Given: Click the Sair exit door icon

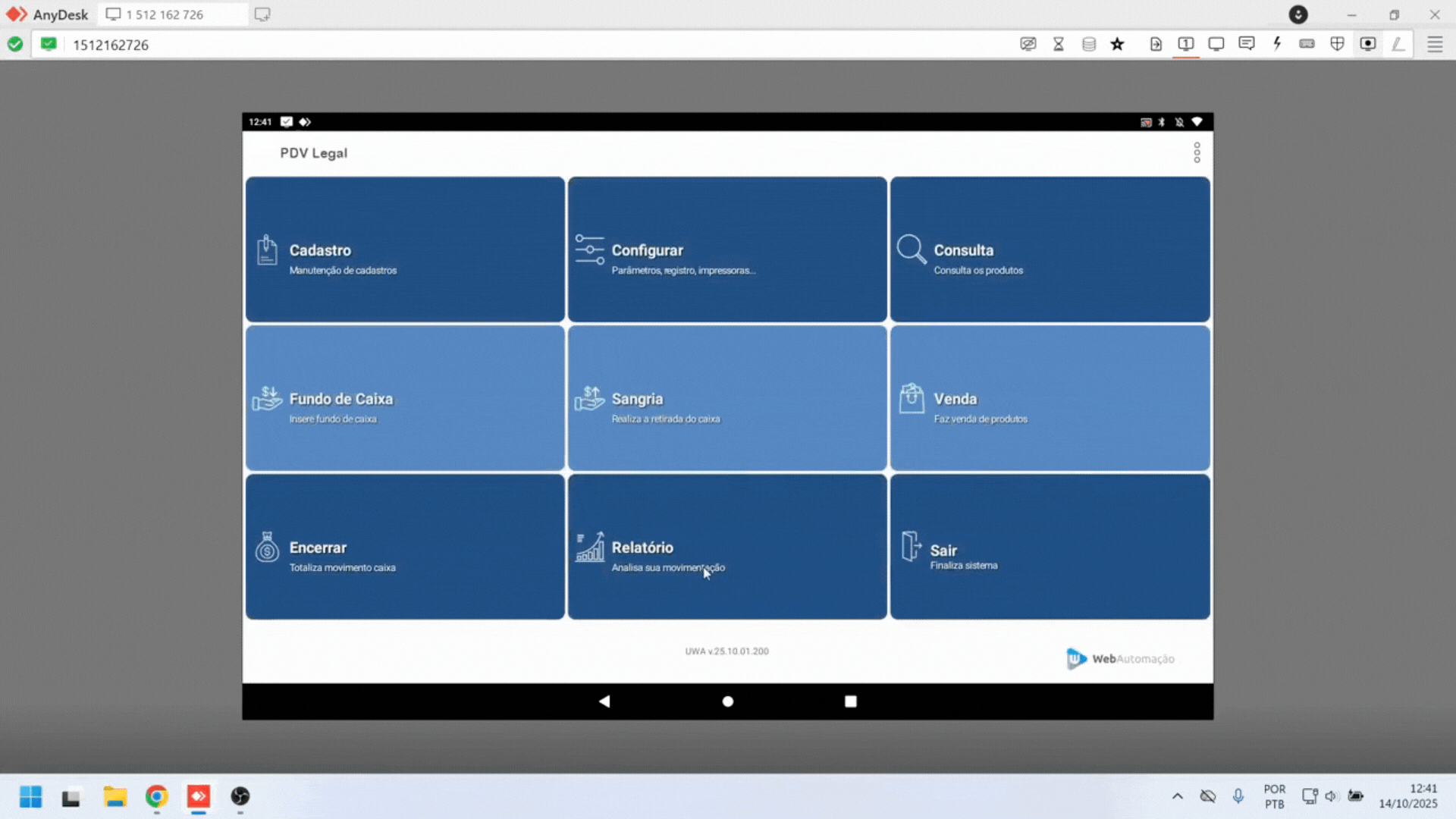Looking at the screenshot, I should click(911, 546).
